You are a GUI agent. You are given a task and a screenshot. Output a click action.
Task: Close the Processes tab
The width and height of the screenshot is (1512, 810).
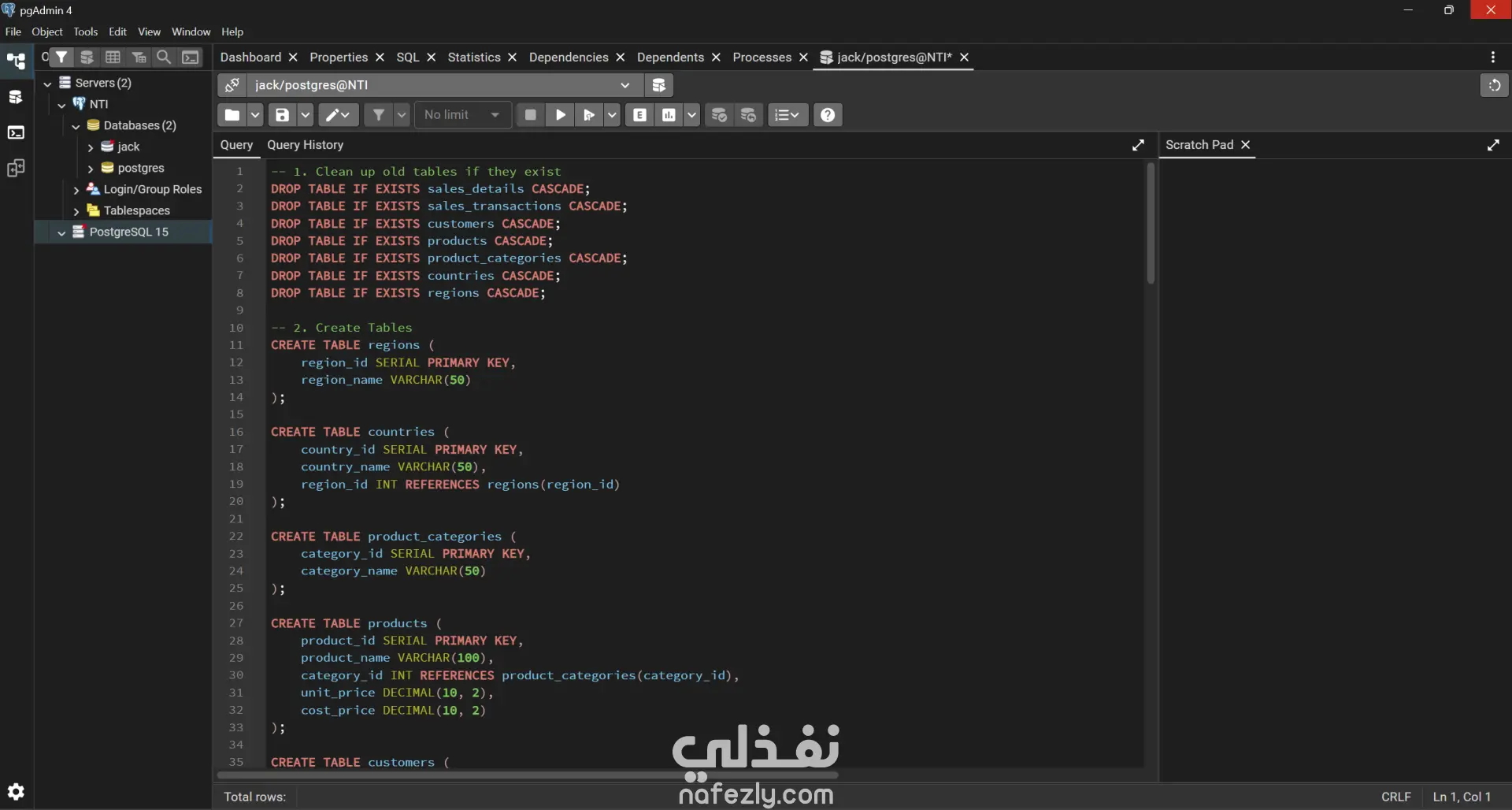click(x=803, y=57)
